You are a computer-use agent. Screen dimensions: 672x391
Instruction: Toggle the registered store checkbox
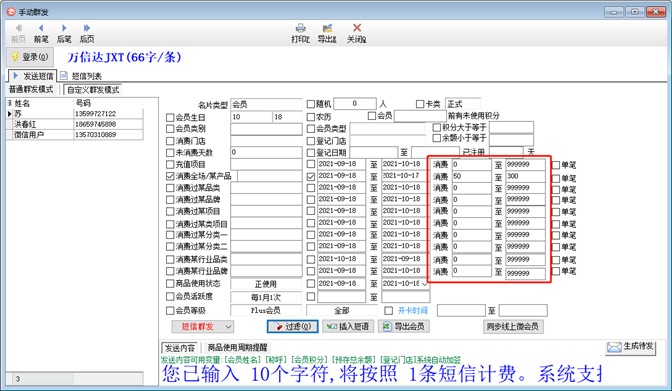point(311,141)
